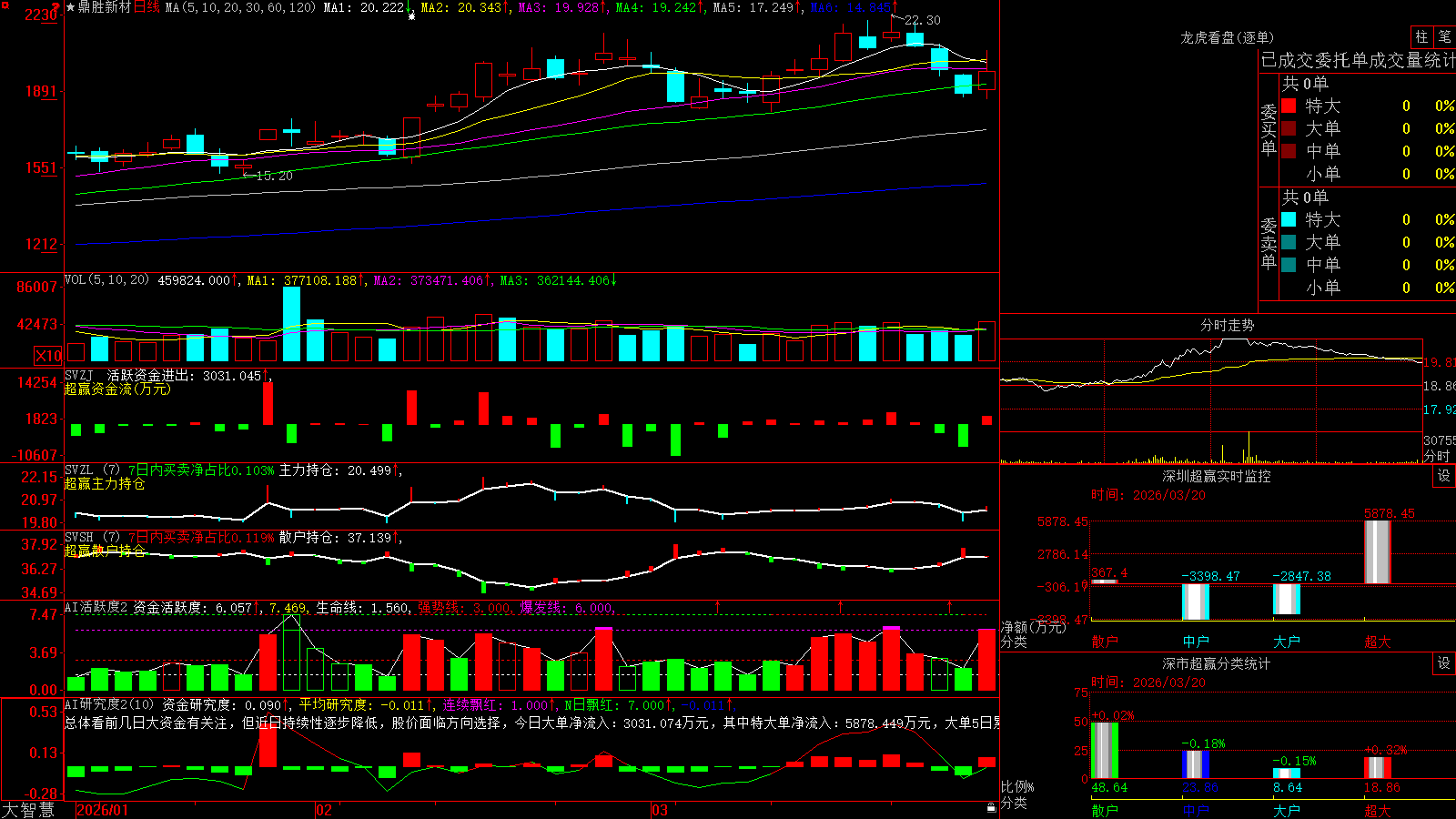This screenshot has width=1456, height=819.
Task: Click the 分时走势 panel title
Action: coord(1227,325)
